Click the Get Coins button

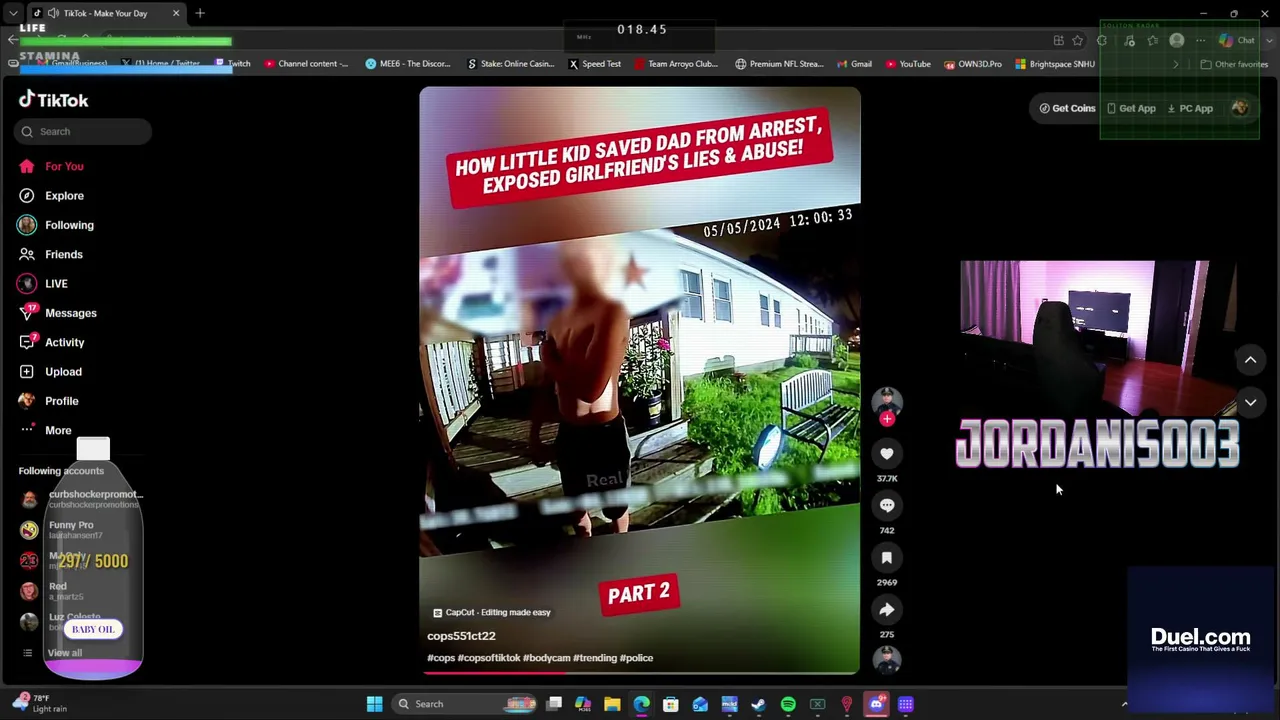click(x=1067, y=108)
